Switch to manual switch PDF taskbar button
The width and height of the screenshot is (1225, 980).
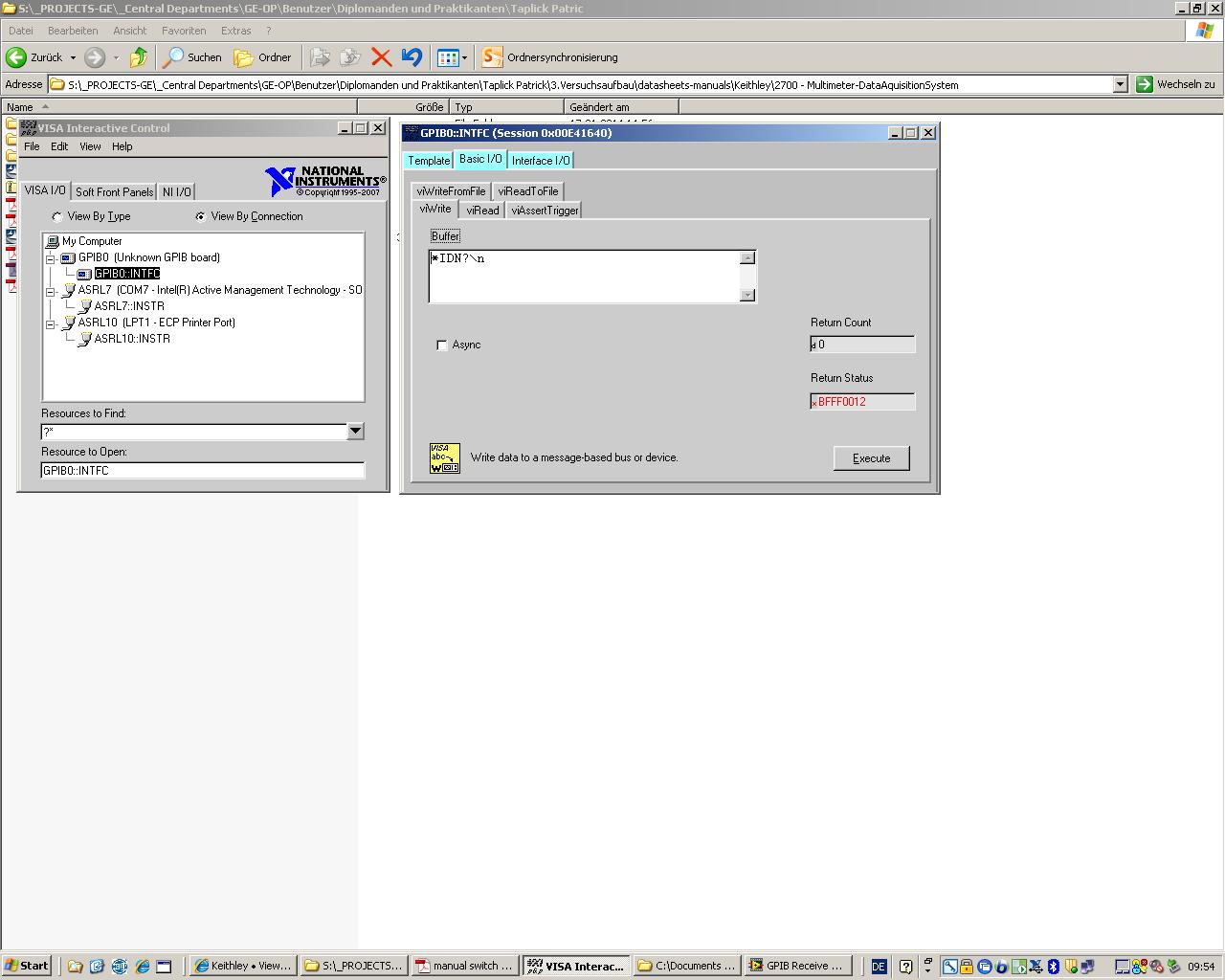[465, 966]
